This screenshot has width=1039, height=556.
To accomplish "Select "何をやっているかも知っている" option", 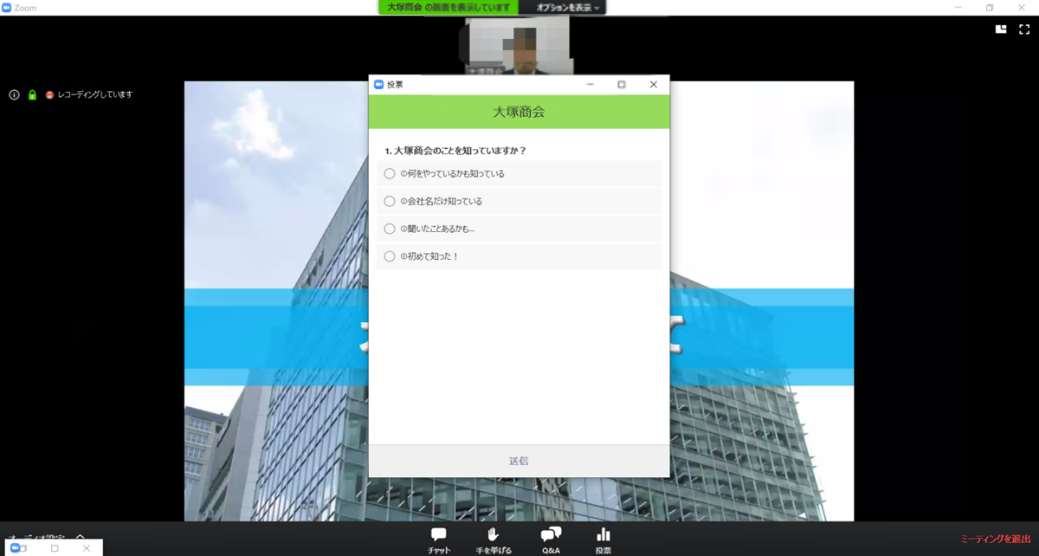I will click(390, 174).
